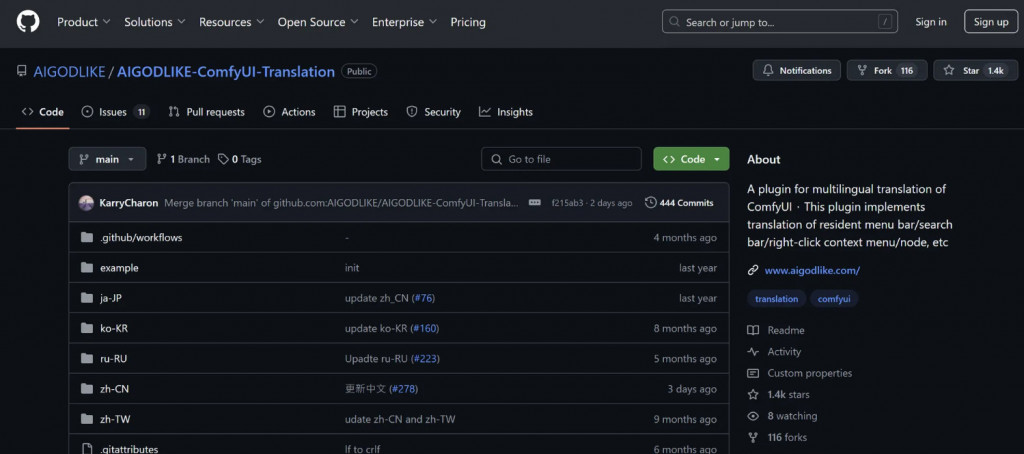This screenshot has width=1024, height=454.
Task: Click the example folder icon
Action: pos(87,268)
